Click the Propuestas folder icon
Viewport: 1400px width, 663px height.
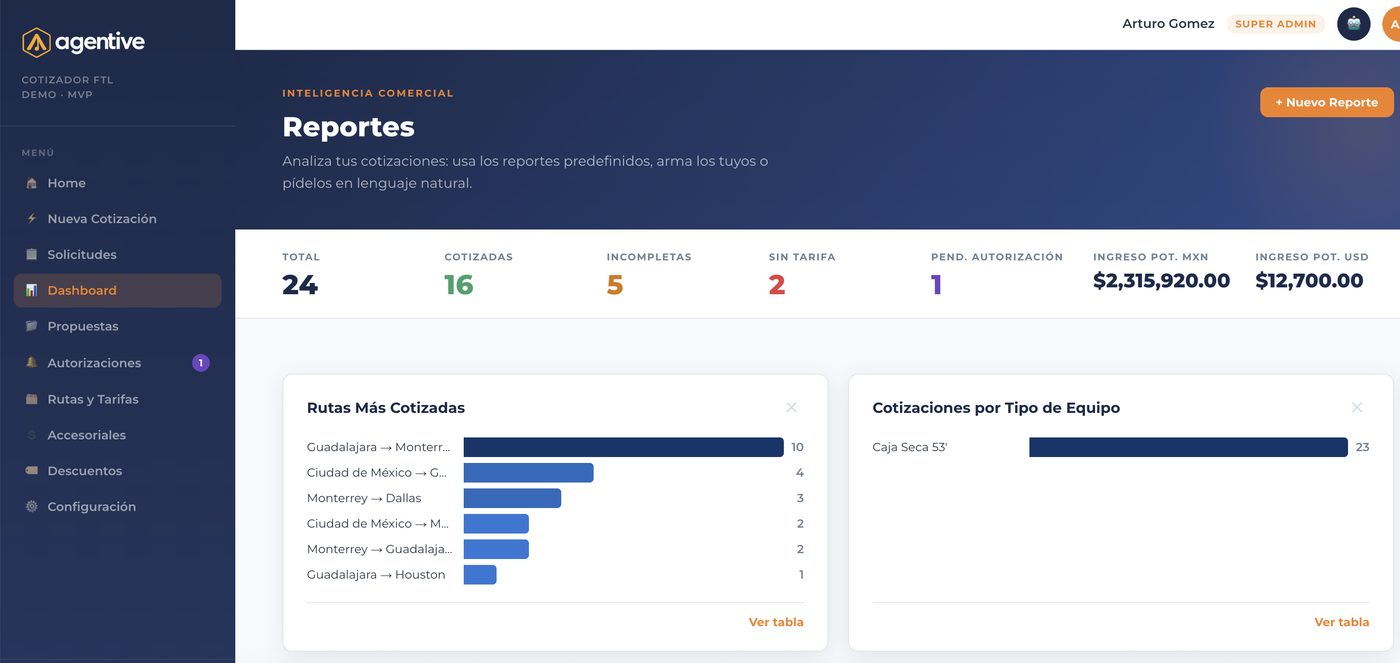(x=31, y=326)
